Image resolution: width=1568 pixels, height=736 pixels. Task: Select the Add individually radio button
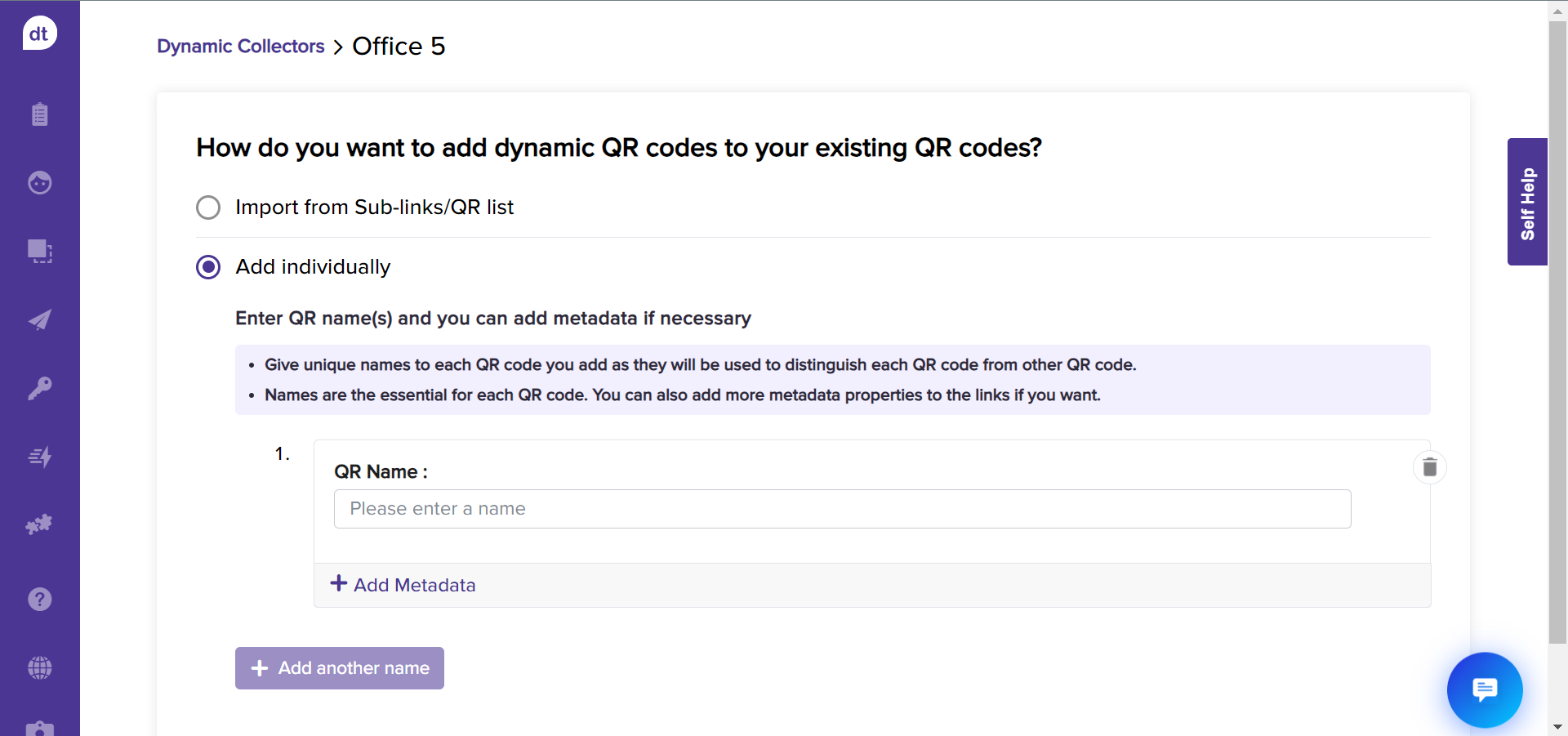click(x=208, y=267)
